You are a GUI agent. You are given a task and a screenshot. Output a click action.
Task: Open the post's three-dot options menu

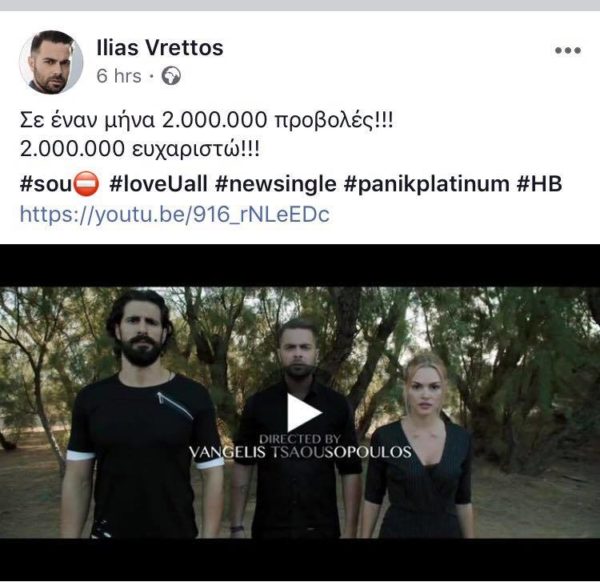[568, 50]
